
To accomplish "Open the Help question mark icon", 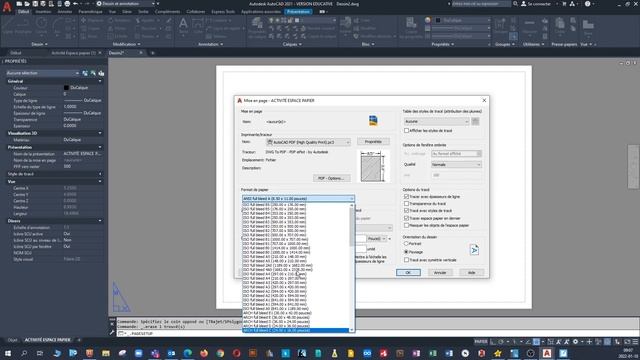I will click(587, 4).
